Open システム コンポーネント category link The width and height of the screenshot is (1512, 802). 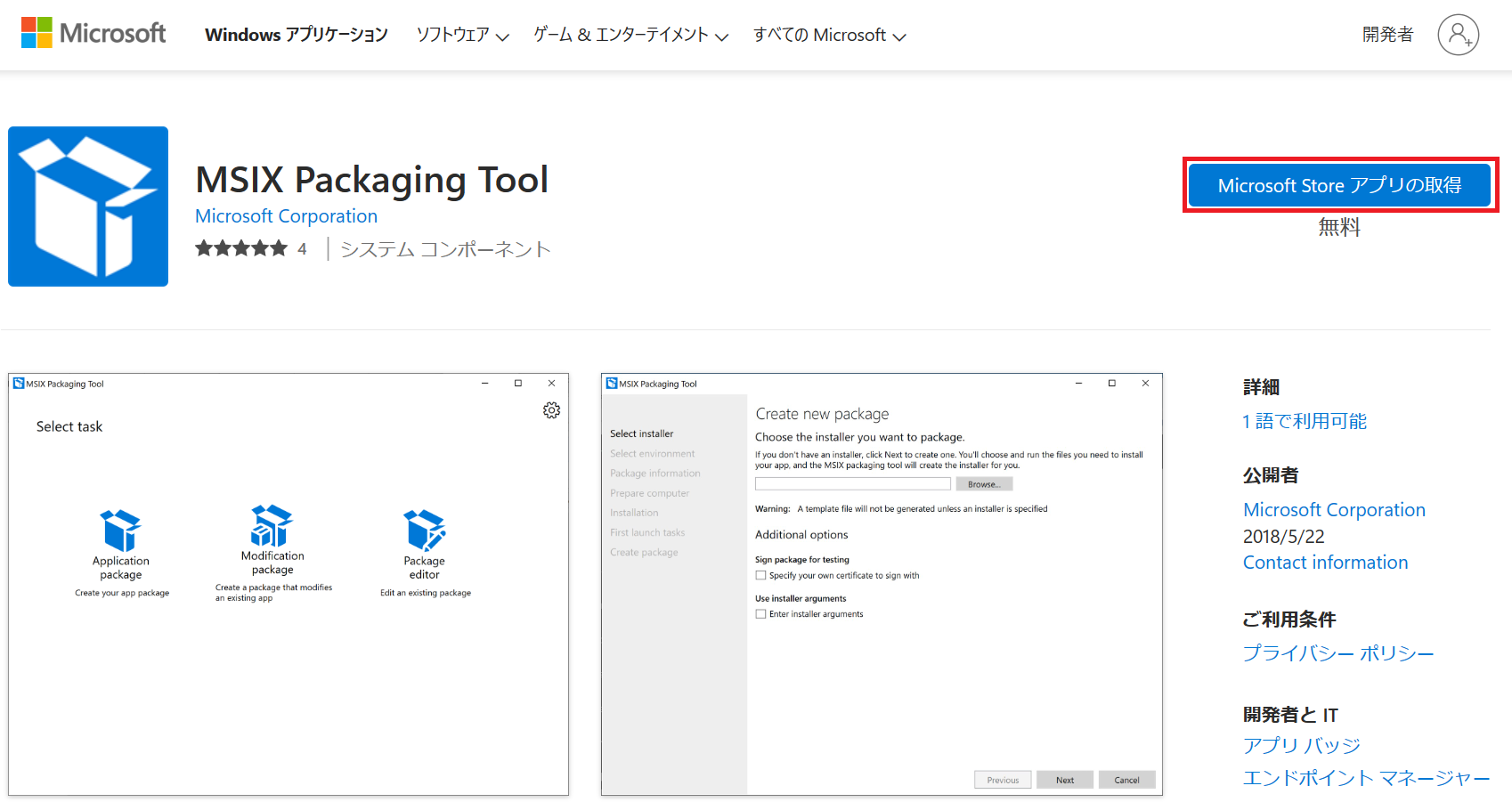[x=445, y=249]
